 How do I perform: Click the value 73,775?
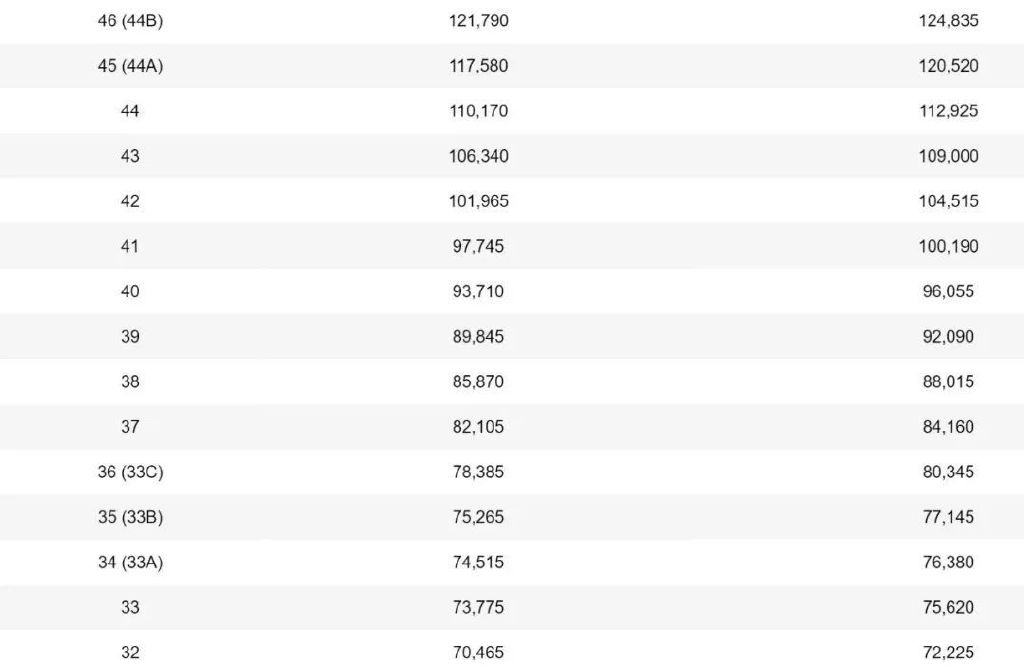(478, 607)
